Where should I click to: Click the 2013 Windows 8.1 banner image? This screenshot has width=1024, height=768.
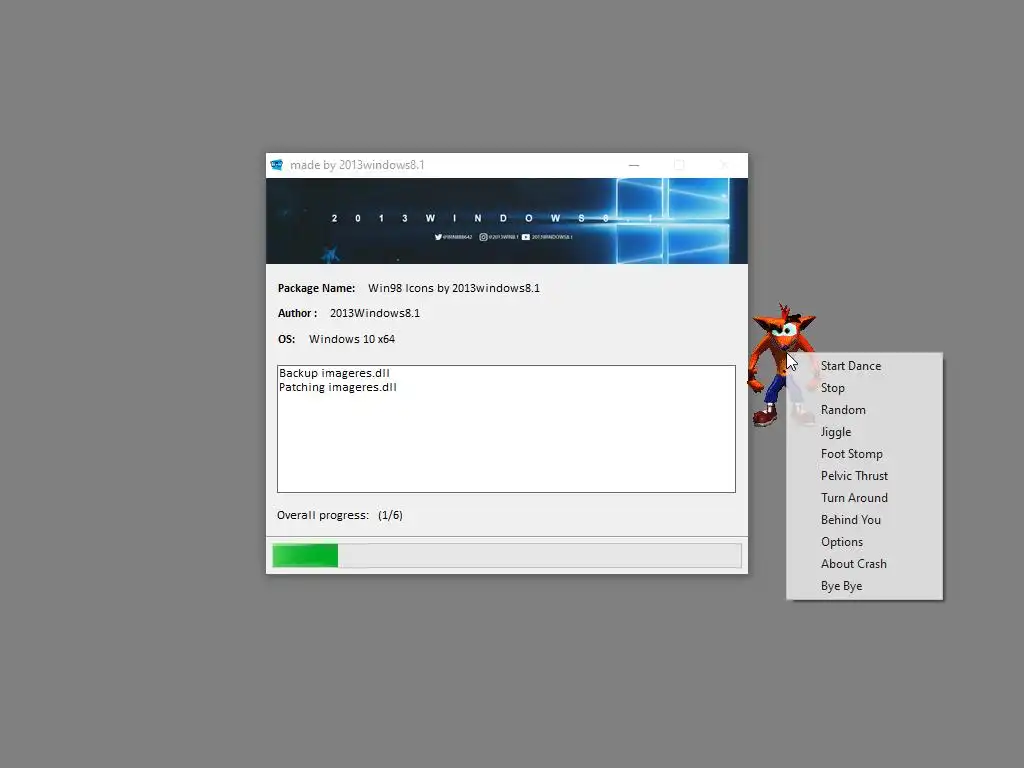(507, 221)
